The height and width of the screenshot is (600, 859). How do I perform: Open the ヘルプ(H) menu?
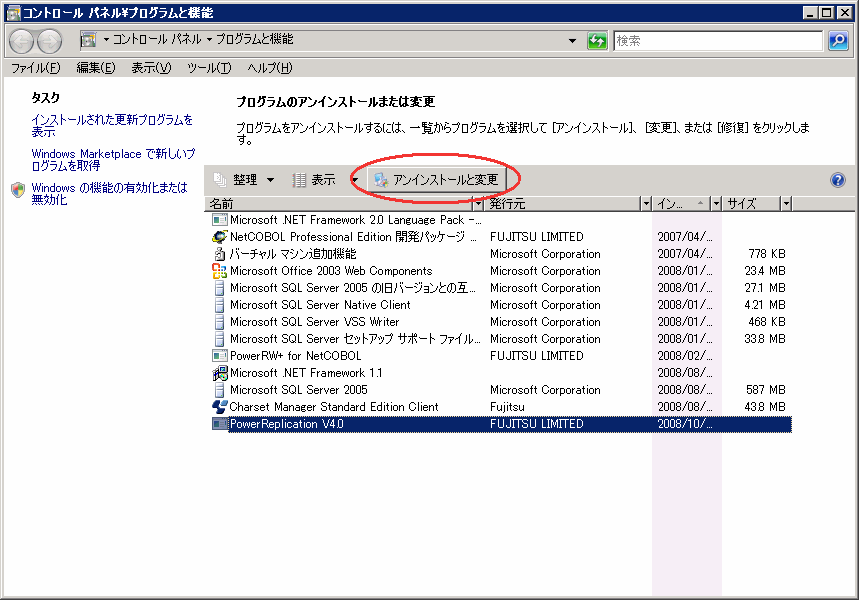pos(270,68)
